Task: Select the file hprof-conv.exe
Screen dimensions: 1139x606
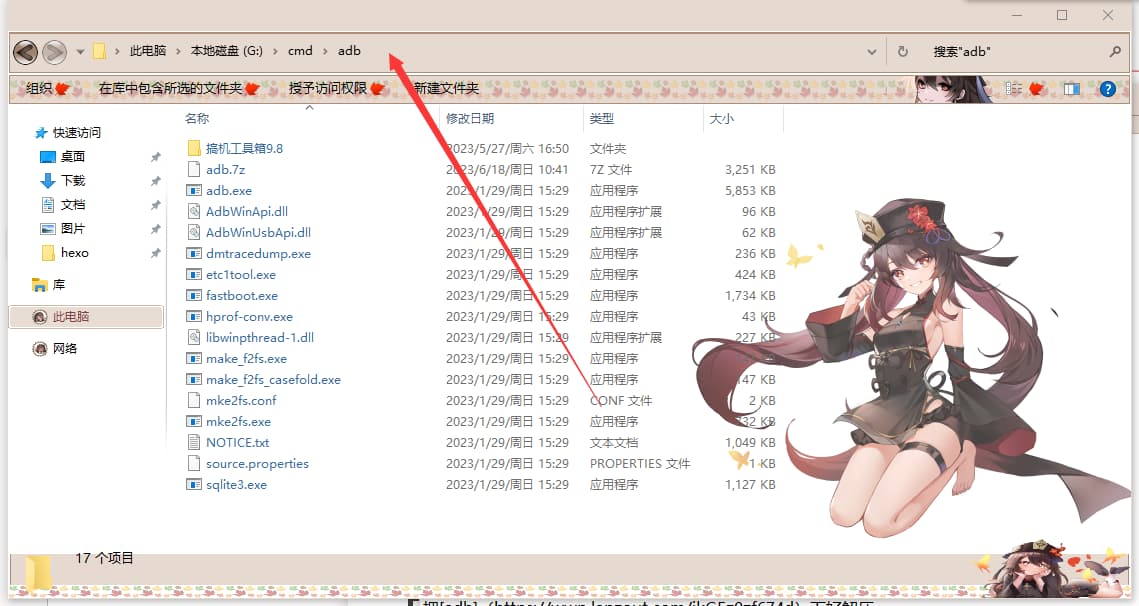Action: click(249, 317)
